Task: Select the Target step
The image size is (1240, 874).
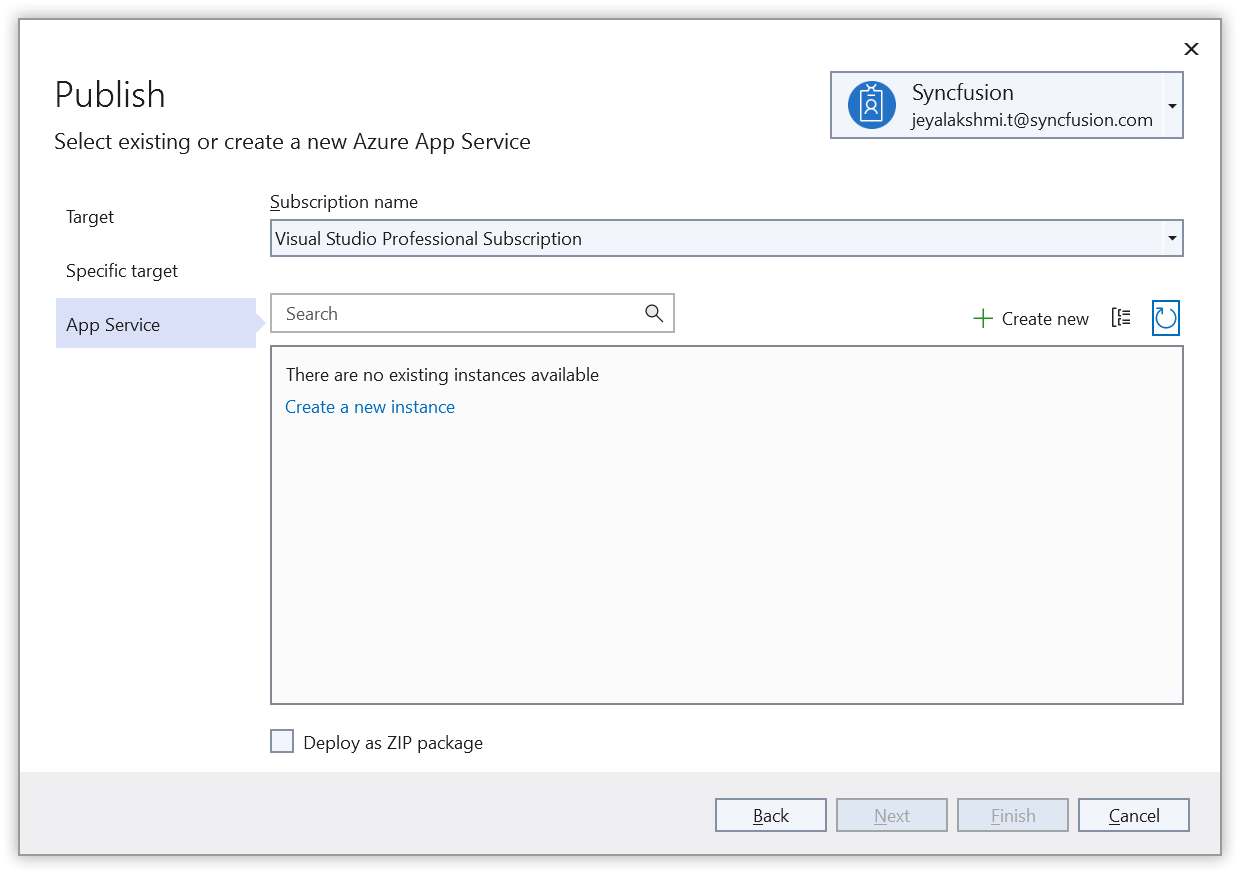Action: (x=89, y=216)
